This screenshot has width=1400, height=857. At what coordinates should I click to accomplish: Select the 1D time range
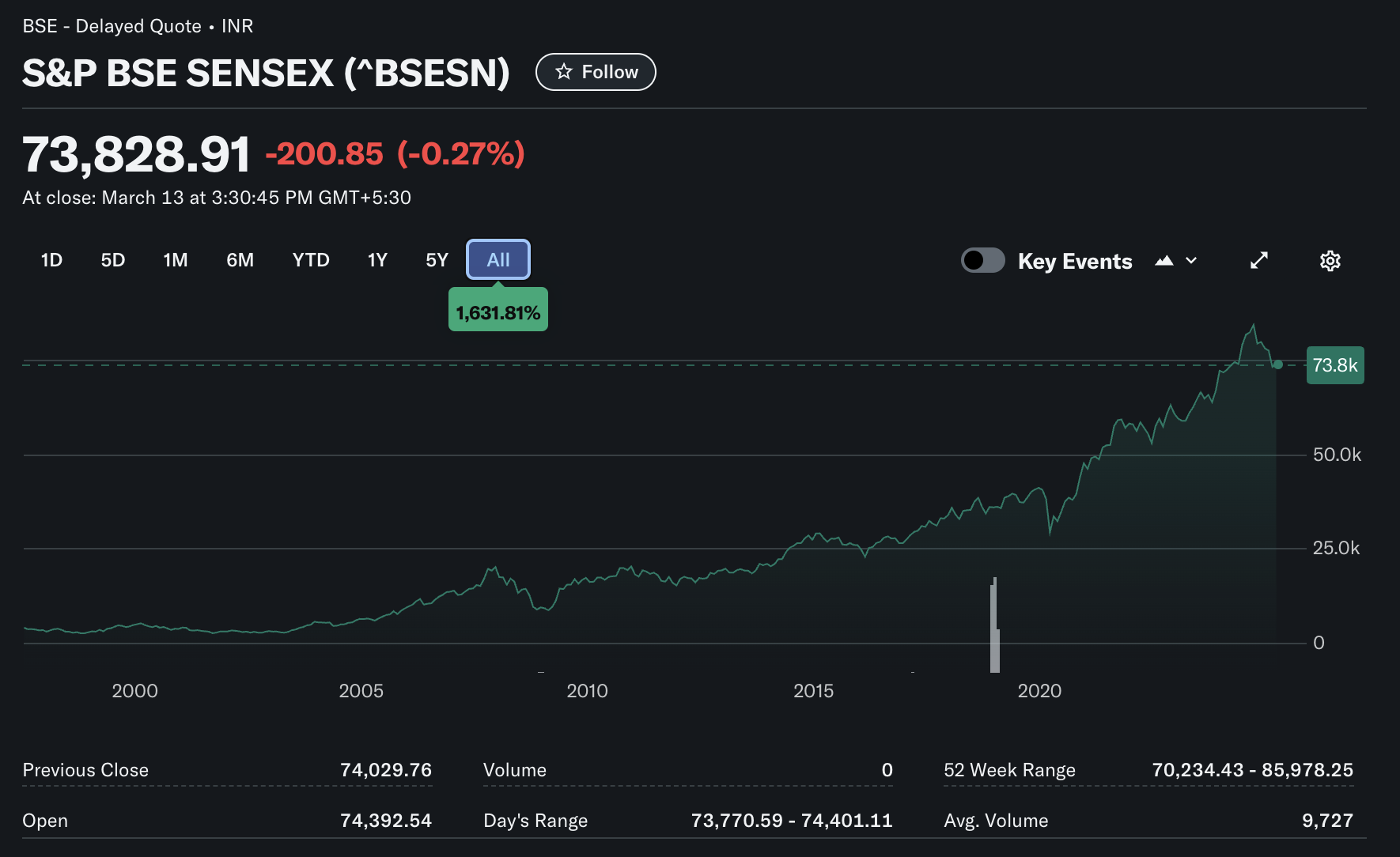[51, 260]
